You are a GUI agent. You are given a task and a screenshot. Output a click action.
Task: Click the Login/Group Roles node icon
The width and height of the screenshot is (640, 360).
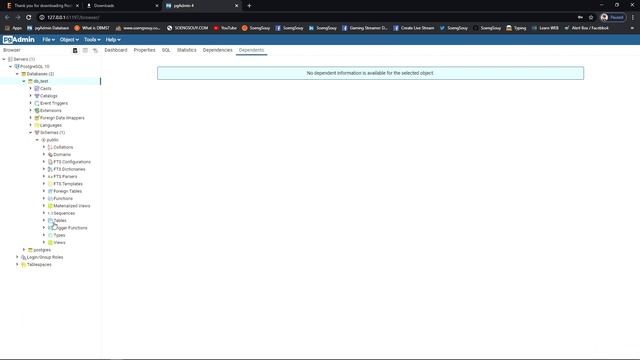(x=23, y=257)
